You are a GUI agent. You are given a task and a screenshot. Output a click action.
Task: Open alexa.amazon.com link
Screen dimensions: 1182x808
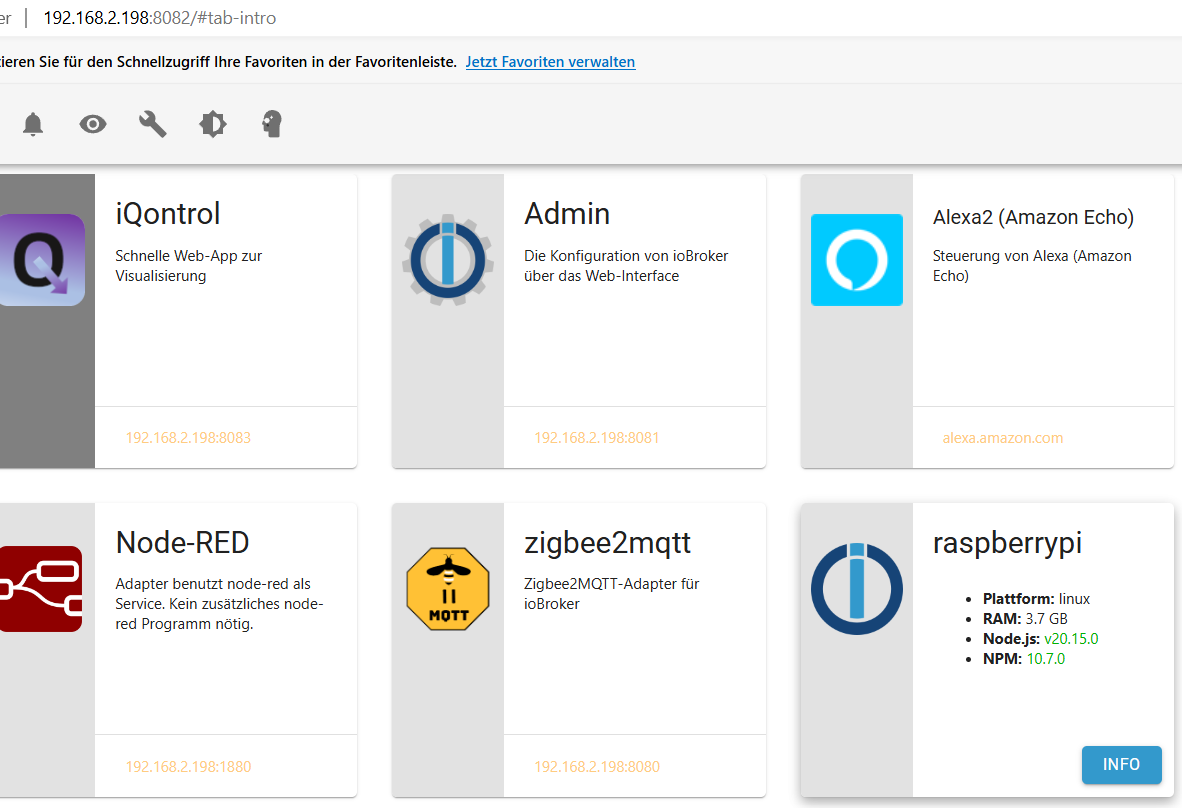click(1003, 438)
